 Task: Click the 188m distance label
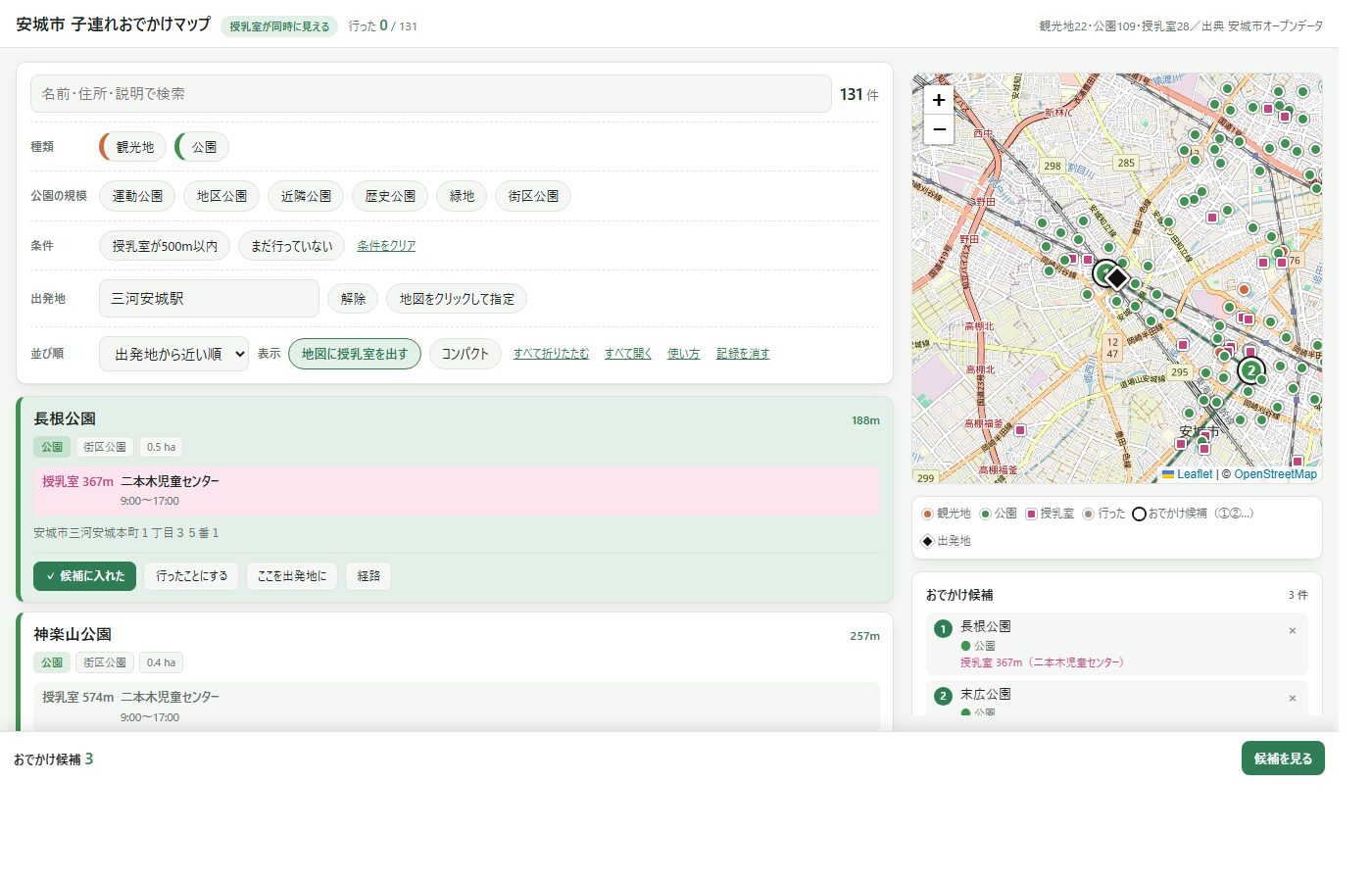pos(865,420)
